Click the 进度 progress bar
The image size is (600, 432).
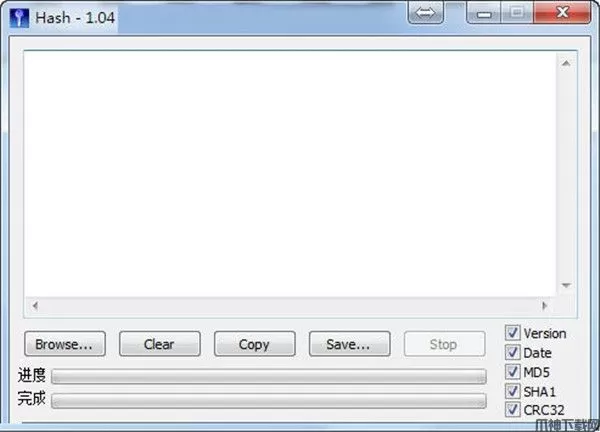[x=269, y=377]
